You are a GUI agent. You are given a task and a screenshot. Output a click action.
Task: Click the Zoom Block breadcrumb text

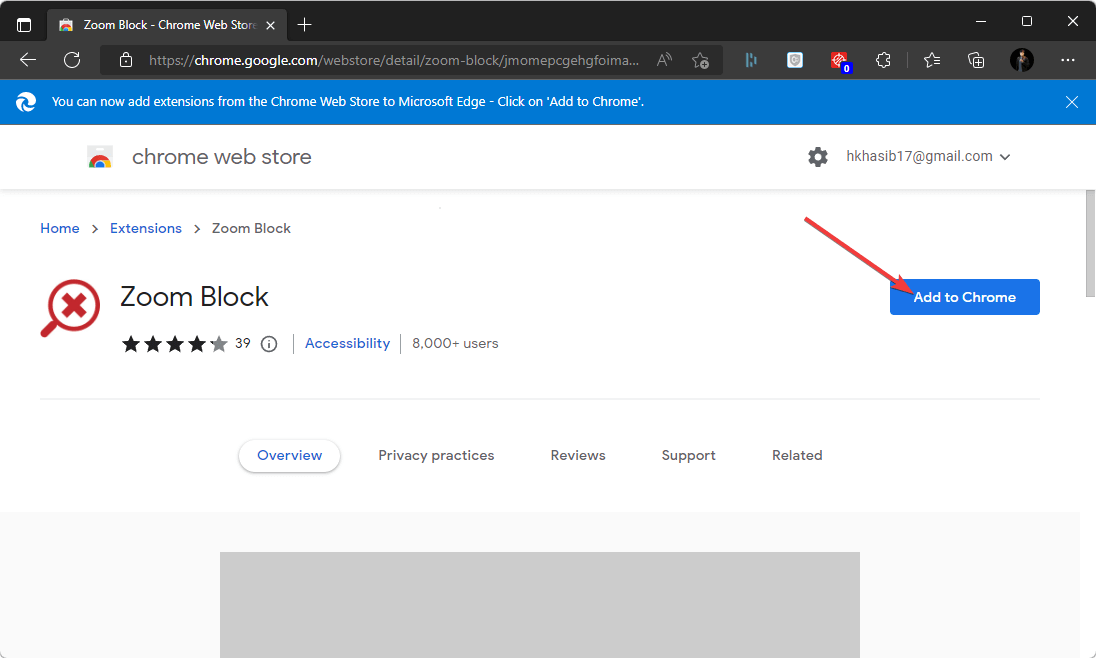click(x=251, y=229)
